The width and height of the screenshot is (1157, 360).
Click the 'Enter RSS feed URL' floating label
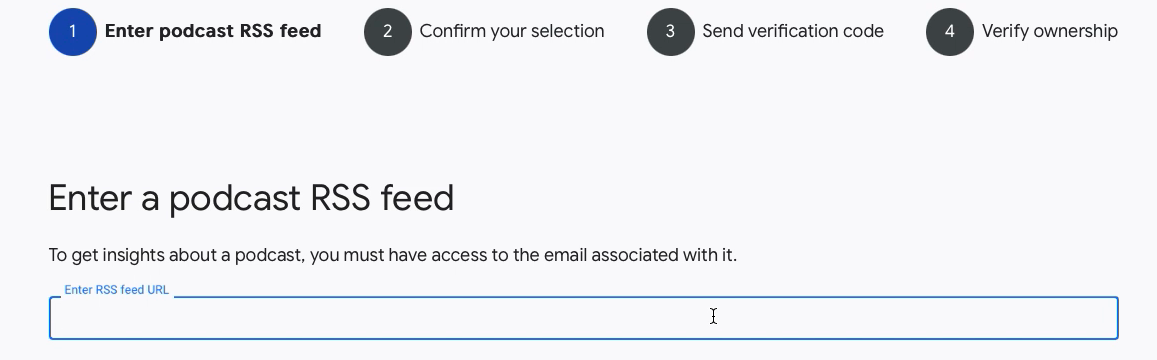117,290
